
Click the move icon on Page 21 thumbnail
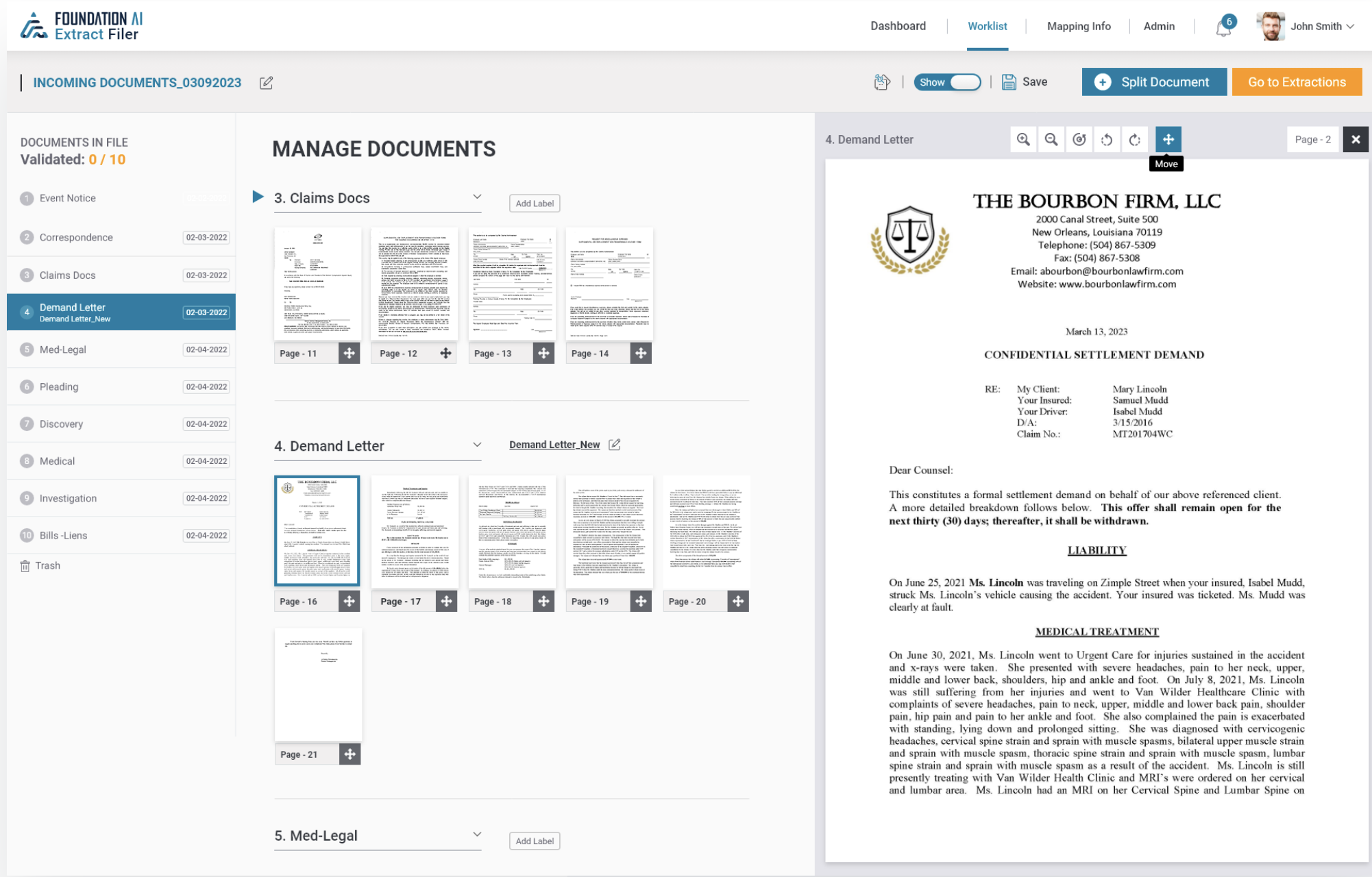click(x=350, y=754)
